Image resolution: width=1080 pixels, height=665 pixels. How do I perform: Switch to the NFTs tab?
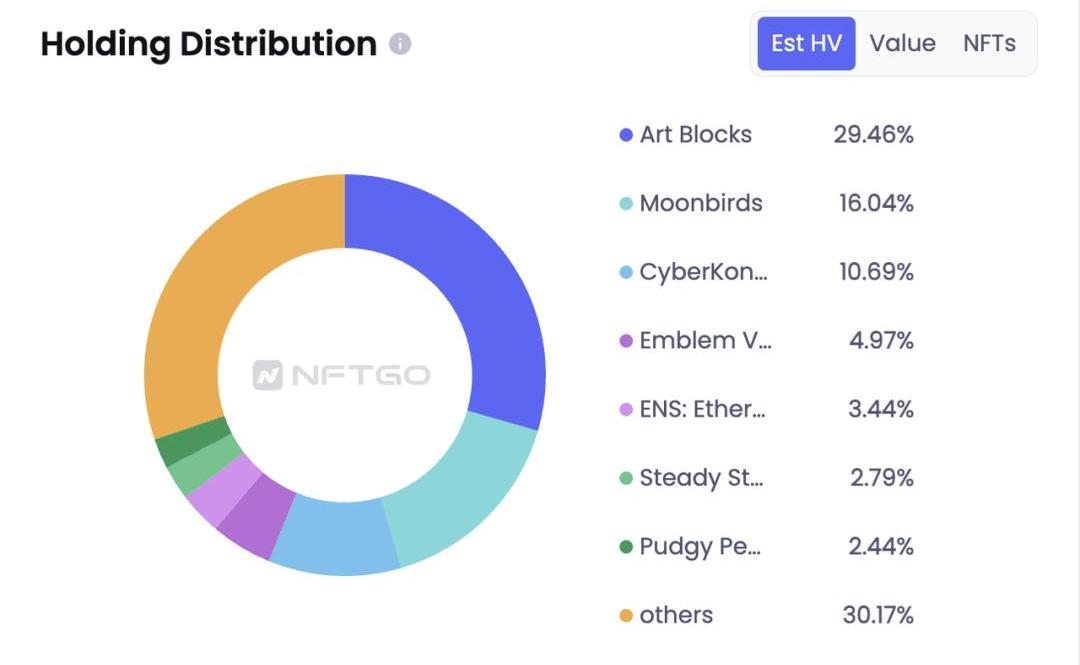[989, 43]
